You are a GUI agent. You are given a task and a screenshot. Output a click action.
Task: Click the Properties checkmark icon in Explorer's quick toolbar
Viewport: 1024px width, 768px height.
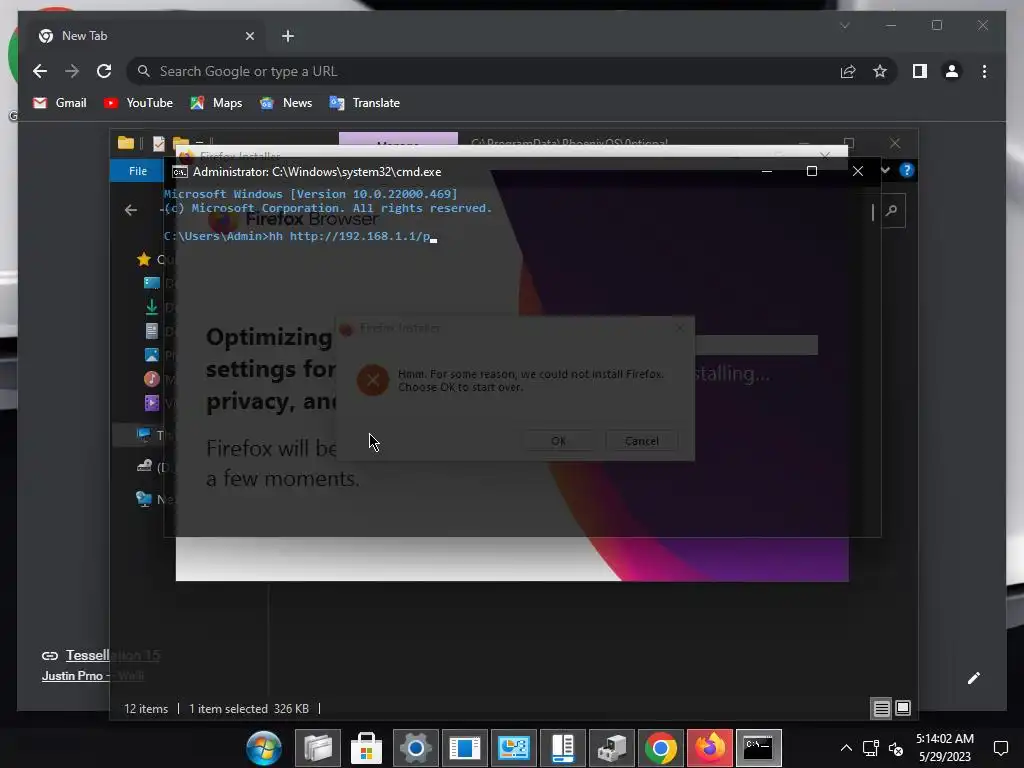click(x=159, y=143)
